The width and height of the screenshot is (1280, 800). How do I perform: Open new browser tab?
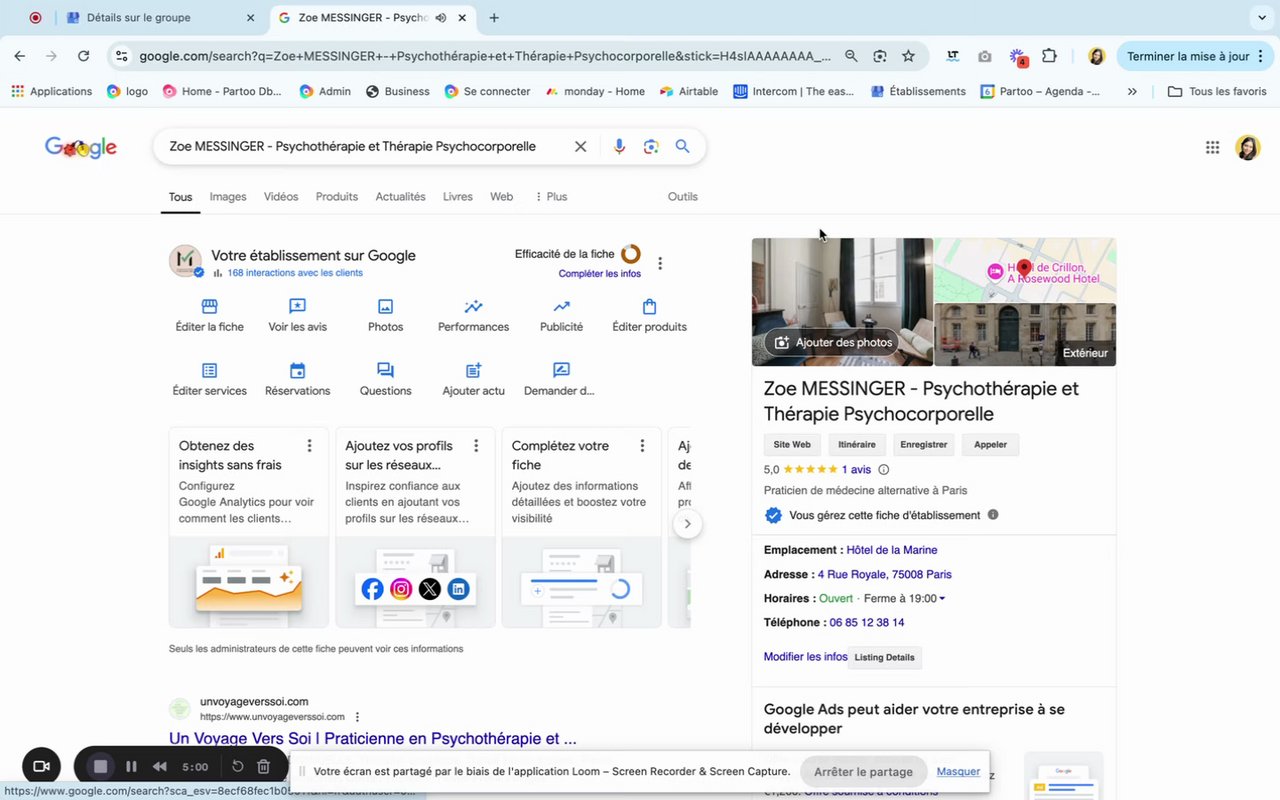pos(494,18)
